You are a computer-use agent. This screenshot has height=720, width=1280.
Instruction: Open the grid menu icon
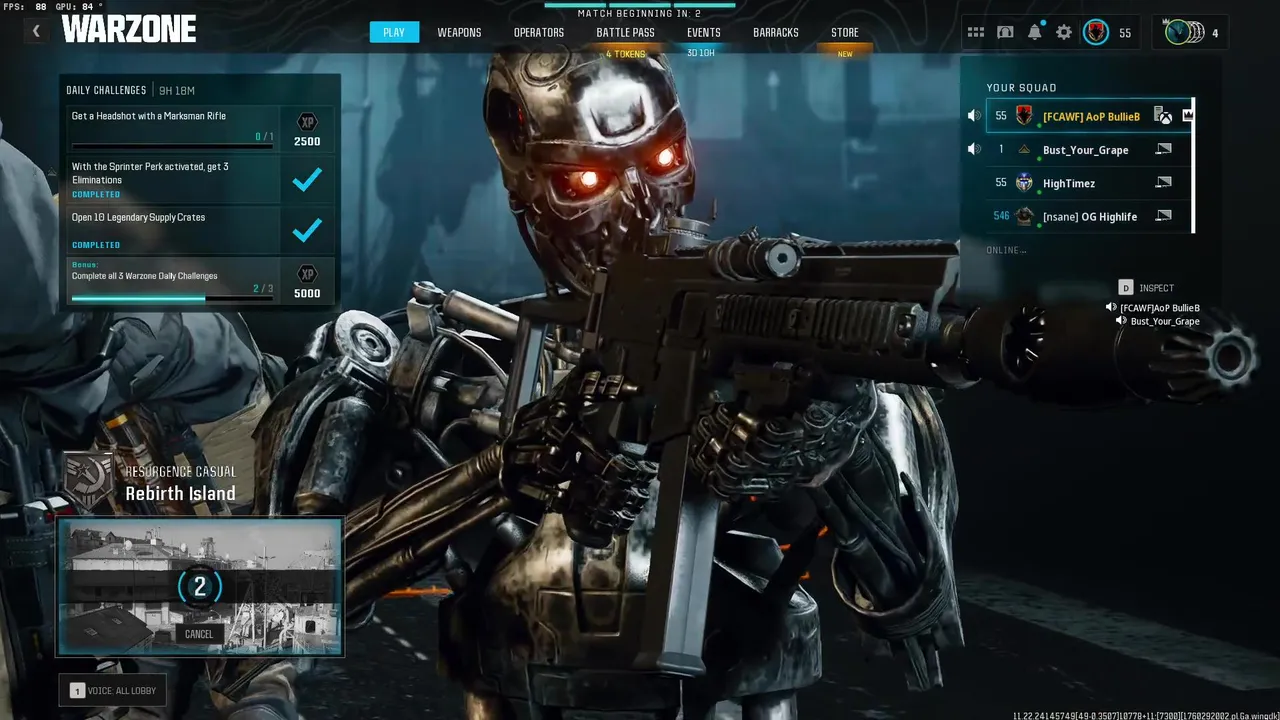point(975,32)
